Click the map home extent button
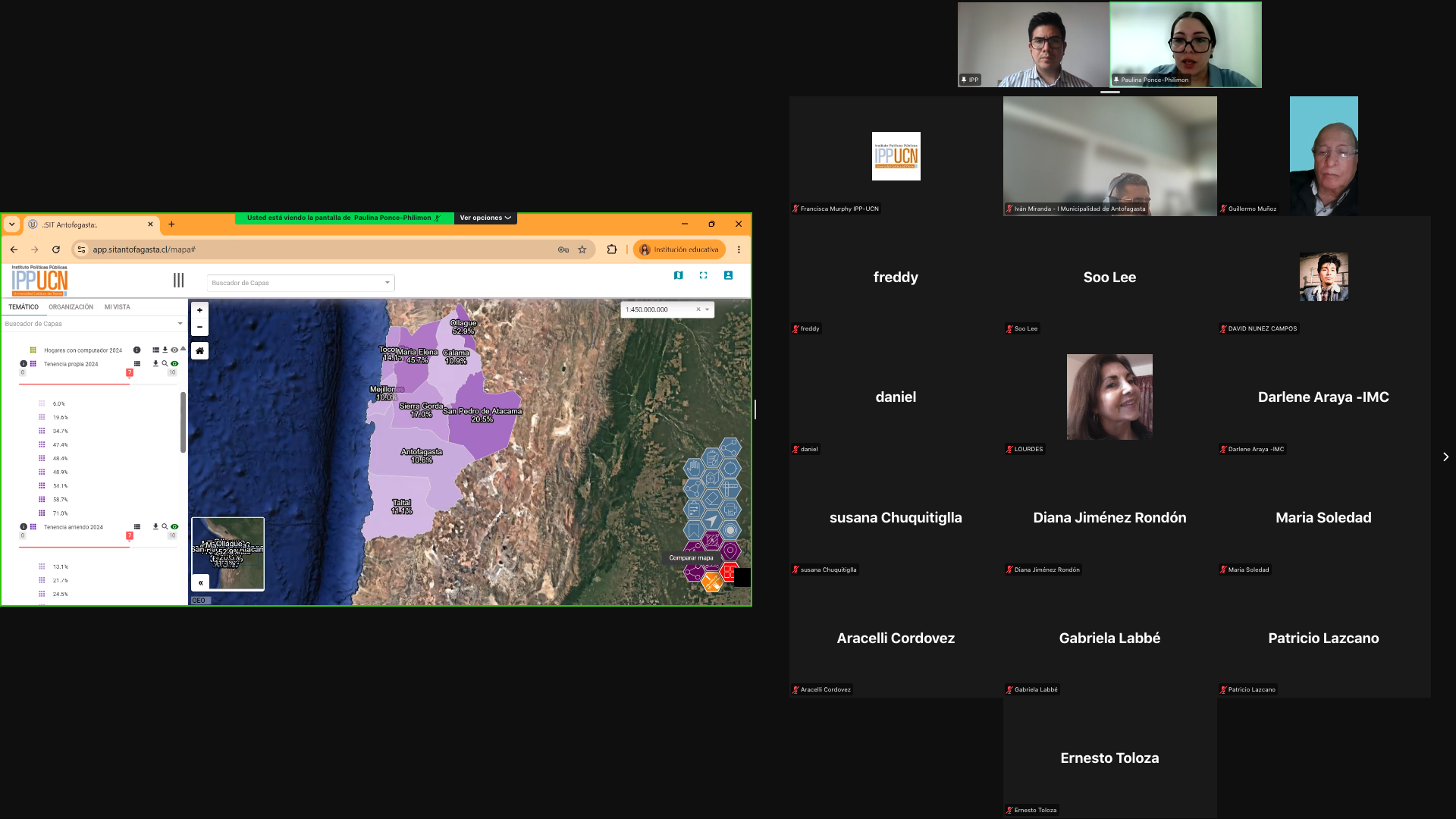Image resolution: width=1456 pixels, height=819 pixels. coord(199,350)
